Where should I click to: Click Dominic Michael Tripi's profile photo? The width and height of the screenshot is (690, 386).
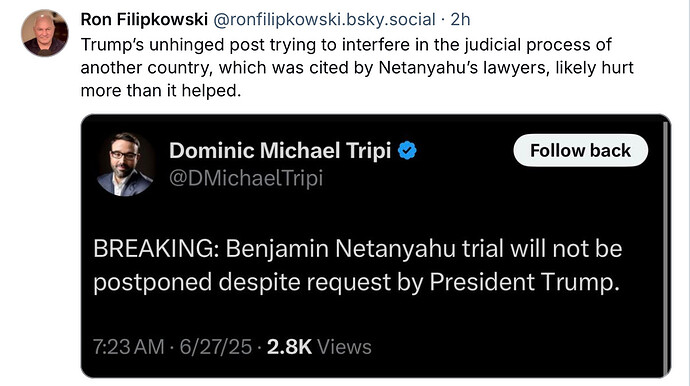(125, 164)
